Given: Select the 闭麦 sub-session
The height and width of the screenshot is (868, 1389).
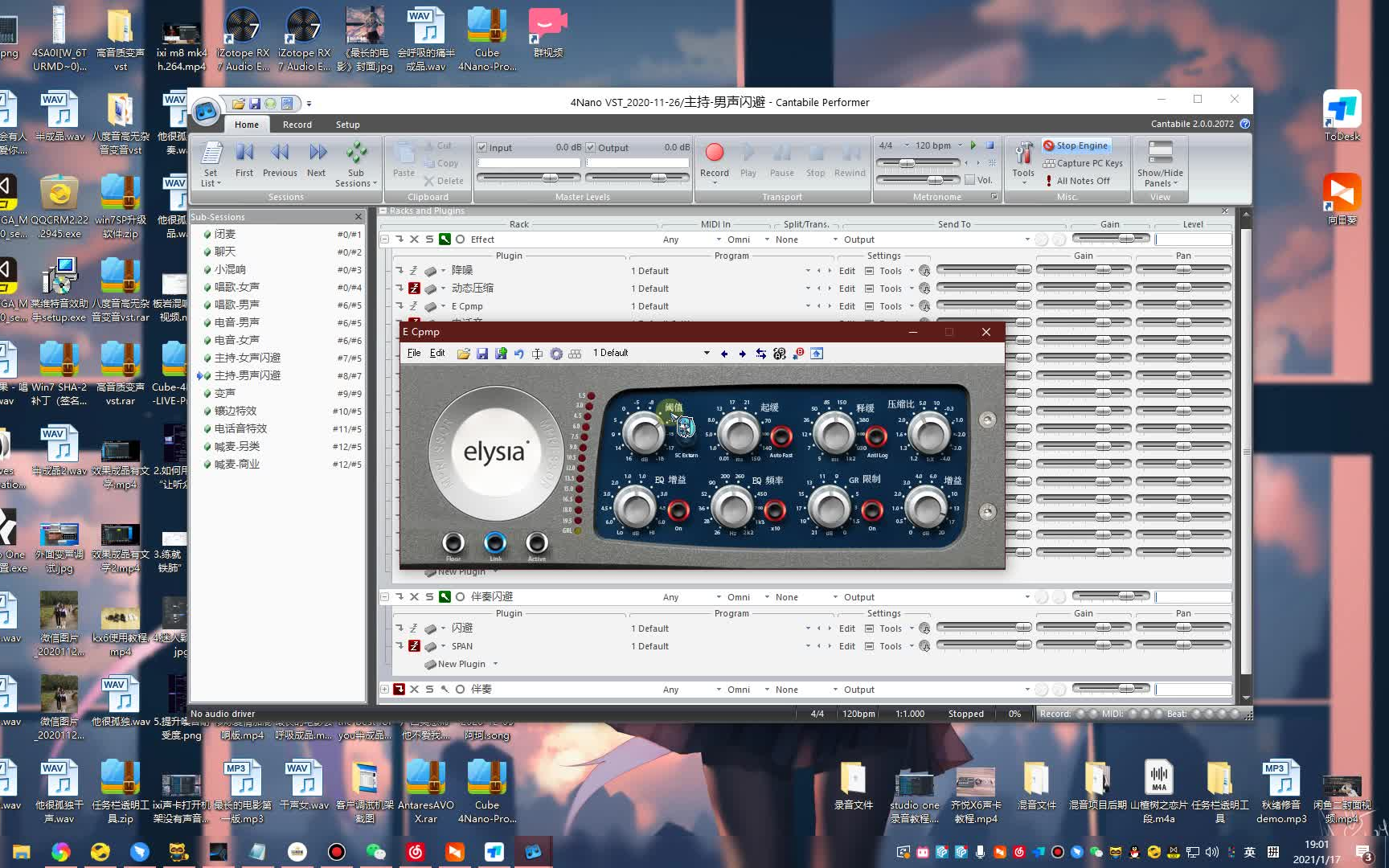Looking at the screenshot, I should click(225, 234).
